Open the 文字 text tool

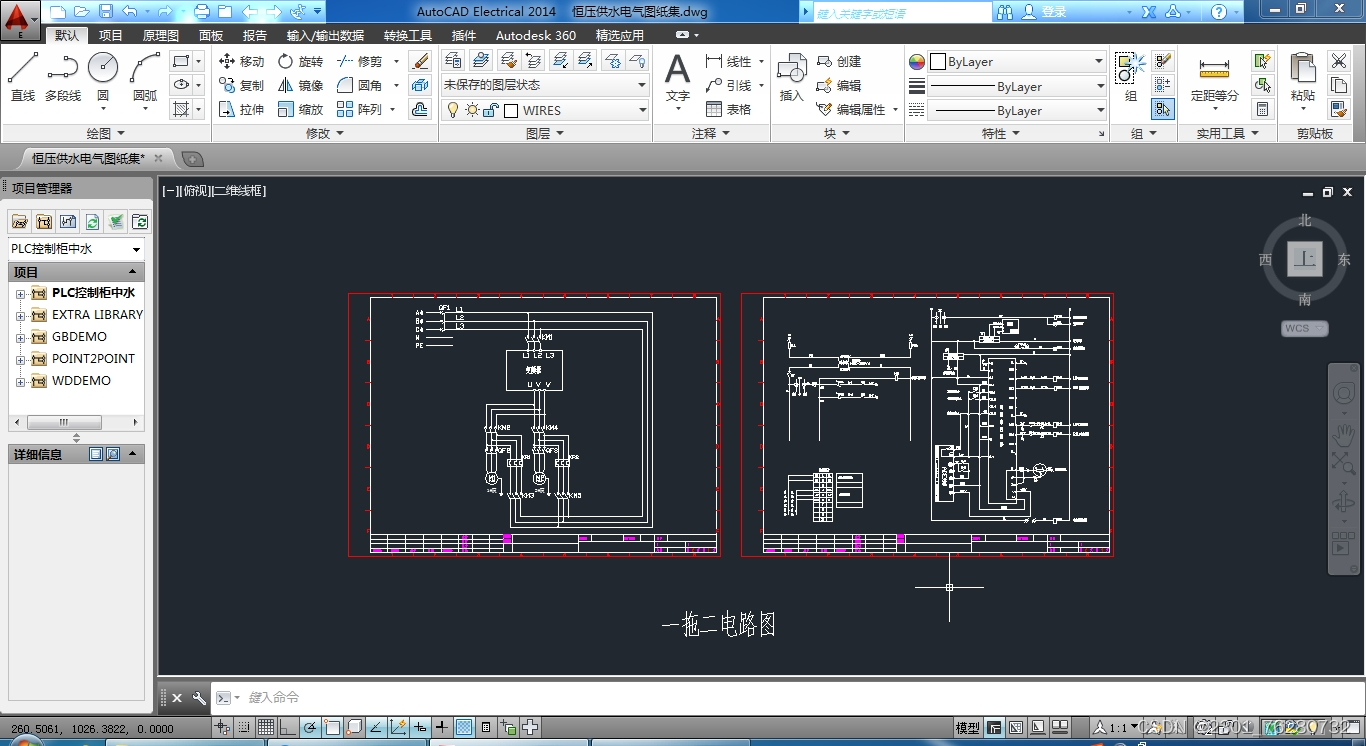(x=678, y=77)
